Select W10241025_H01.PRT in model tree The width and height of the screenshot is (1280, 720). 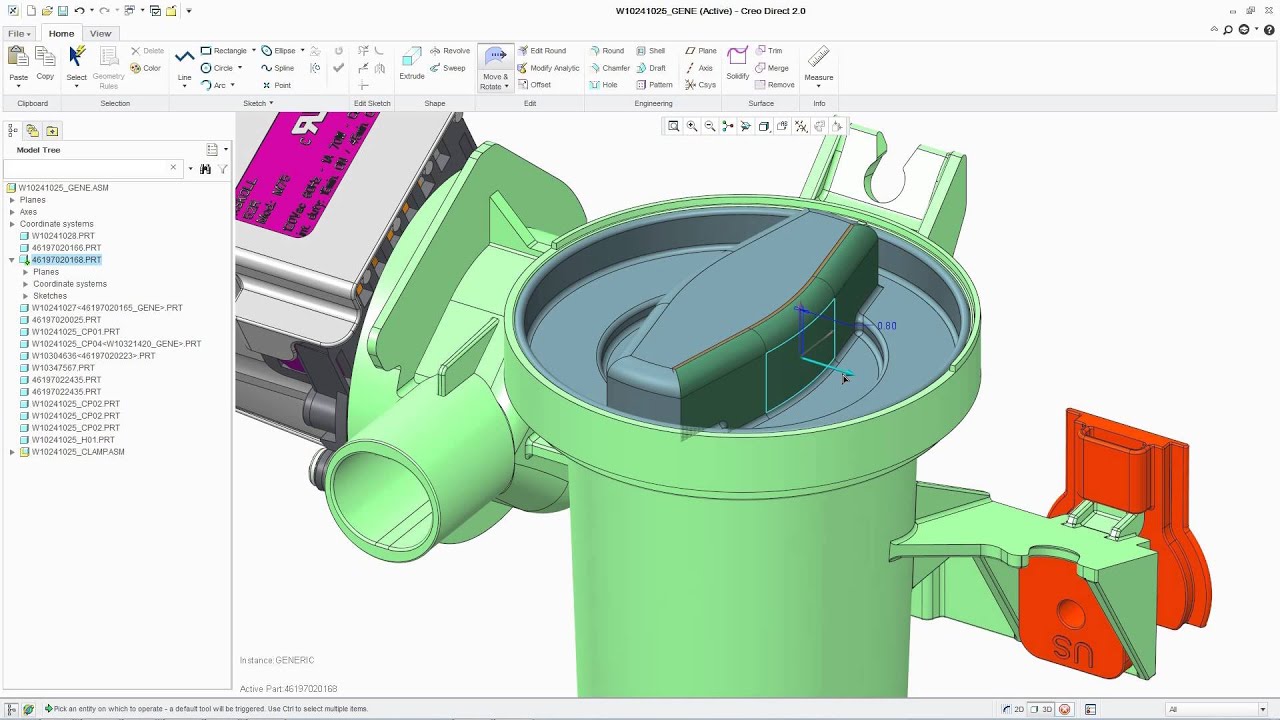click(73, 440)
